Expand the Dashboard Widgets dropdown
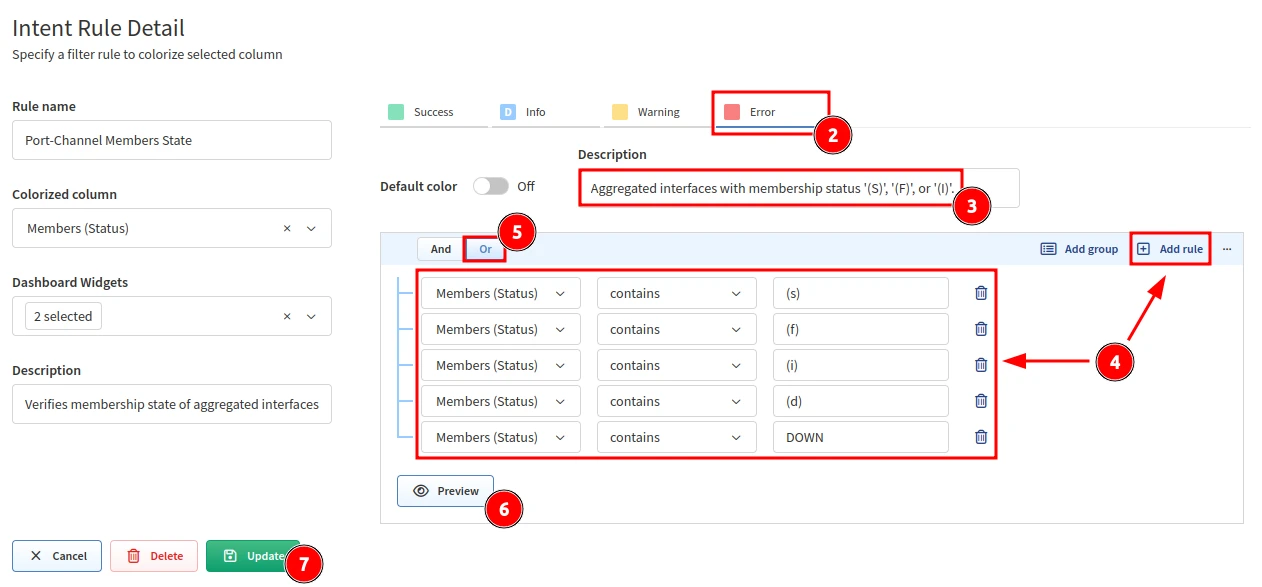1262x587 pixels. [x=311, y=317]
